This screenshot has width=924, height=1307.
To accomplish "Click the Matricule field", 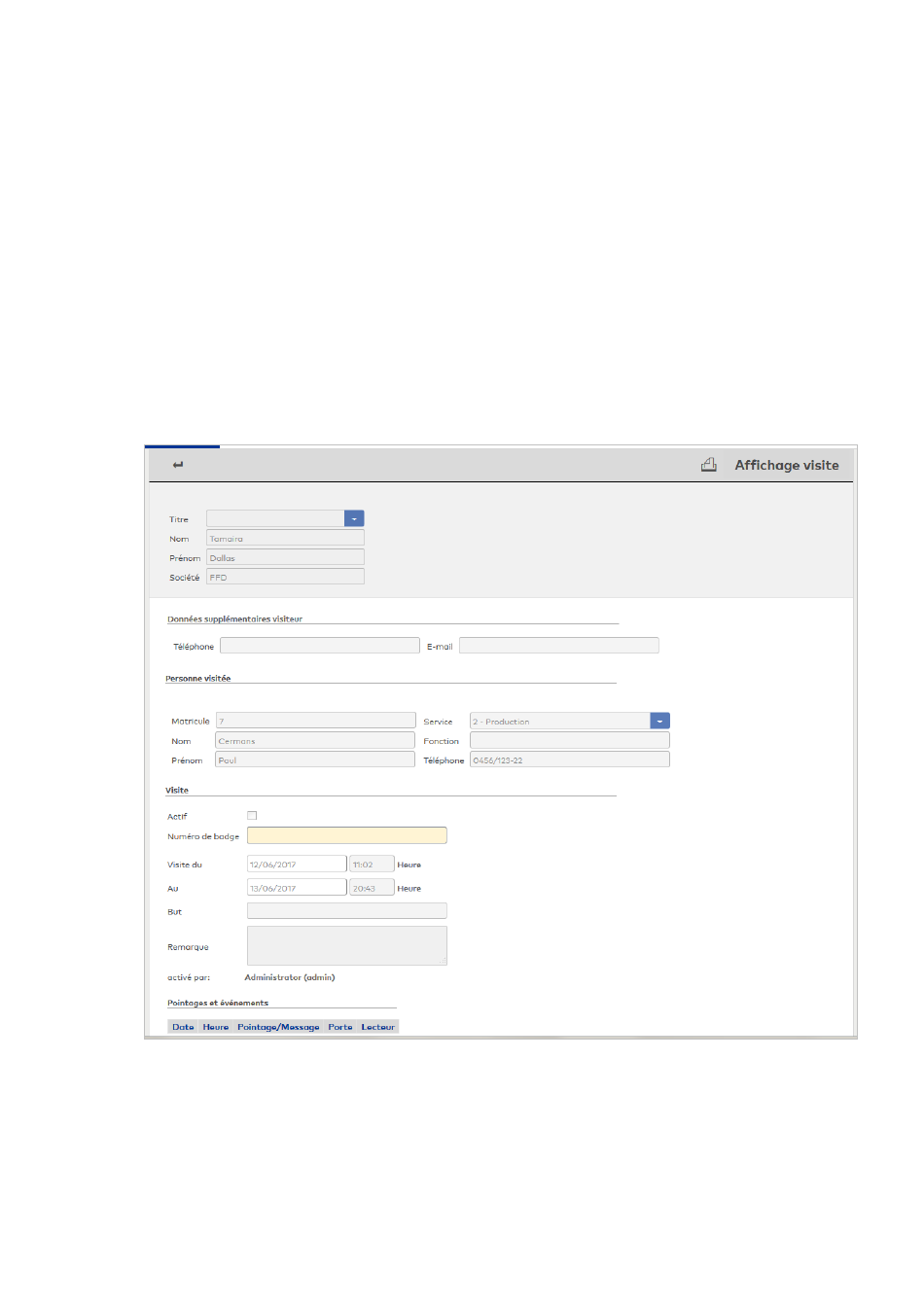I will pyautogui.click(x=315, y=722).
